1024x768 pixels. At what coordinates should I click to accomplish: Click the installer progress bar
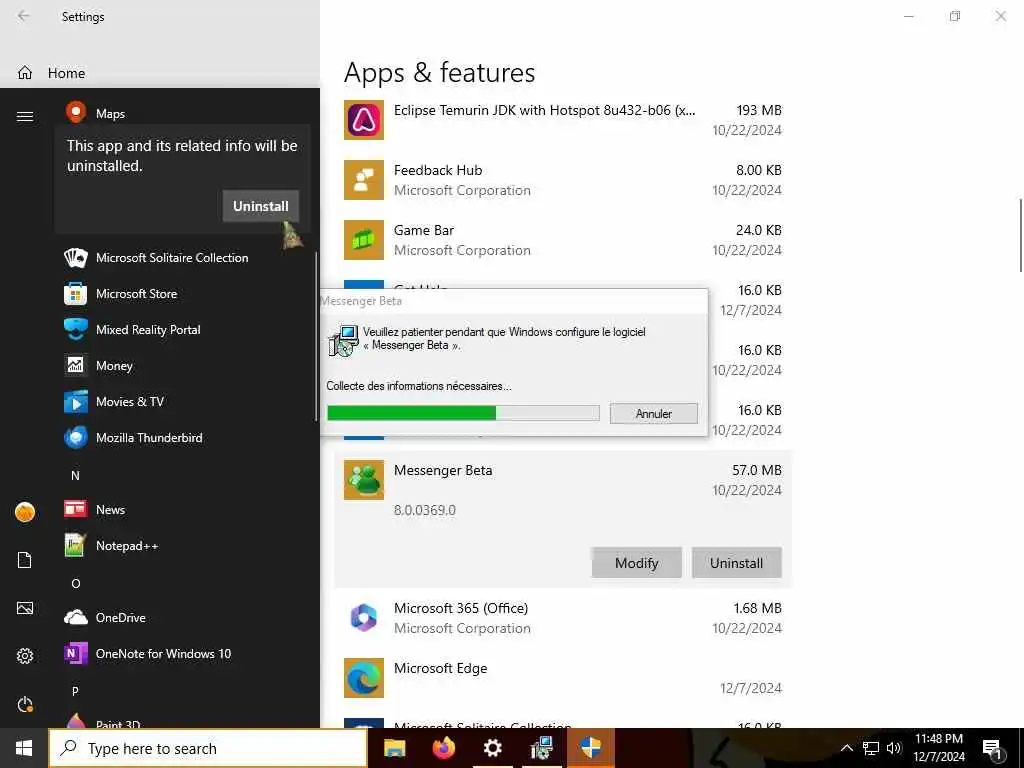(x=463, y=413)
